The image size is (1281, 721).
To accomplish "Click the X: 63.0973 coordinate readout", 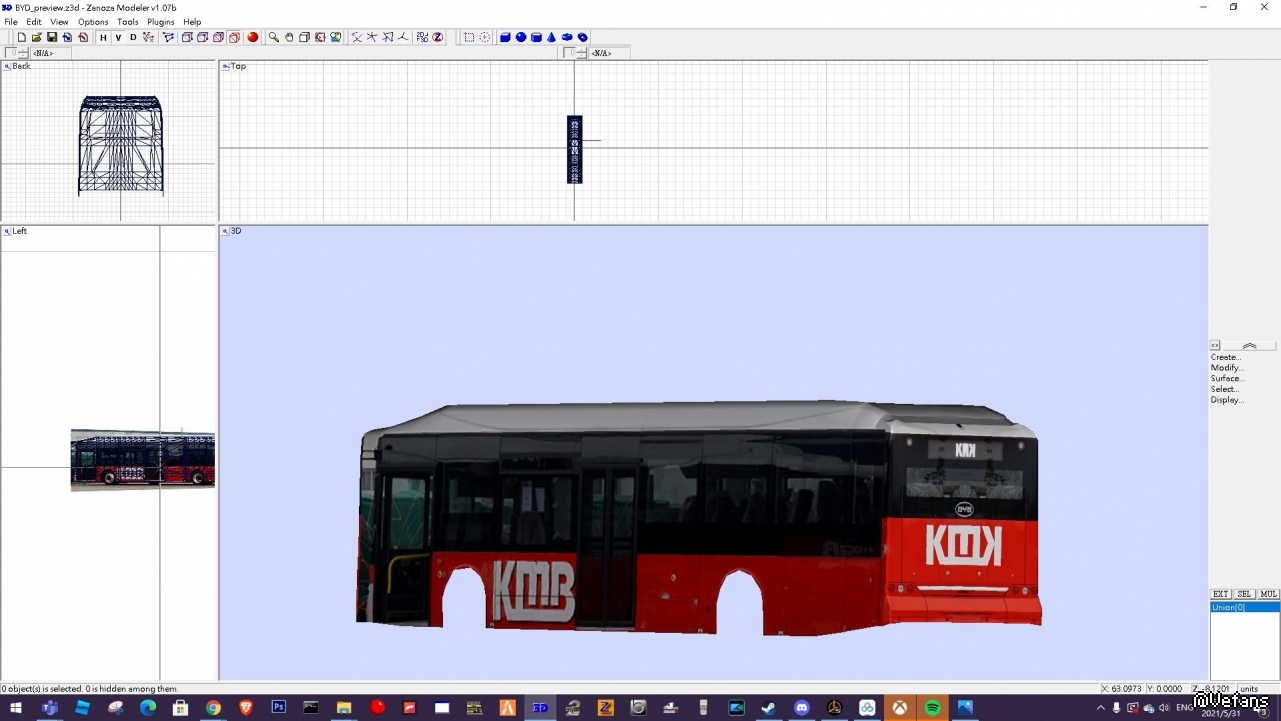I will pyautogui.click(x=1120, y=689).
